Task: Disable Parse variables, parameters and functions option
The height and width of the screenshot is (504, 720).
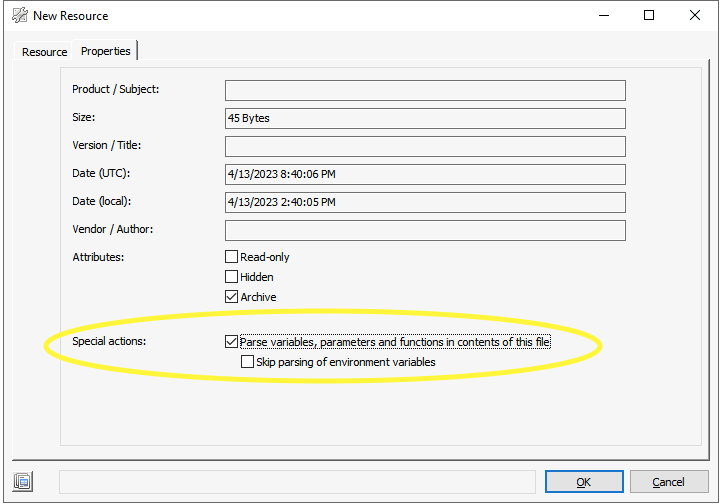Action: pos(232,342)
